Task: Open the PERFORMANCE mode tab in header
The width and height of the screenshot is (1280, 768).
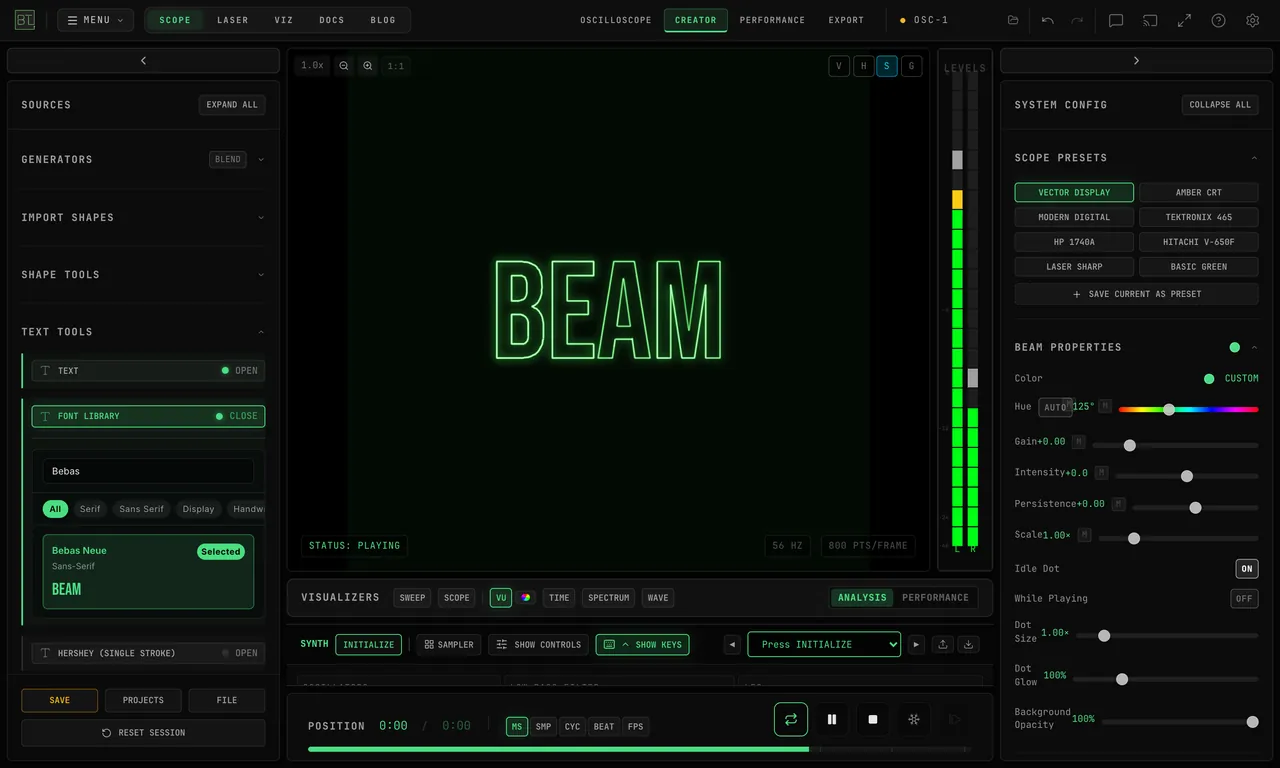Action: [x=772, y=20]
